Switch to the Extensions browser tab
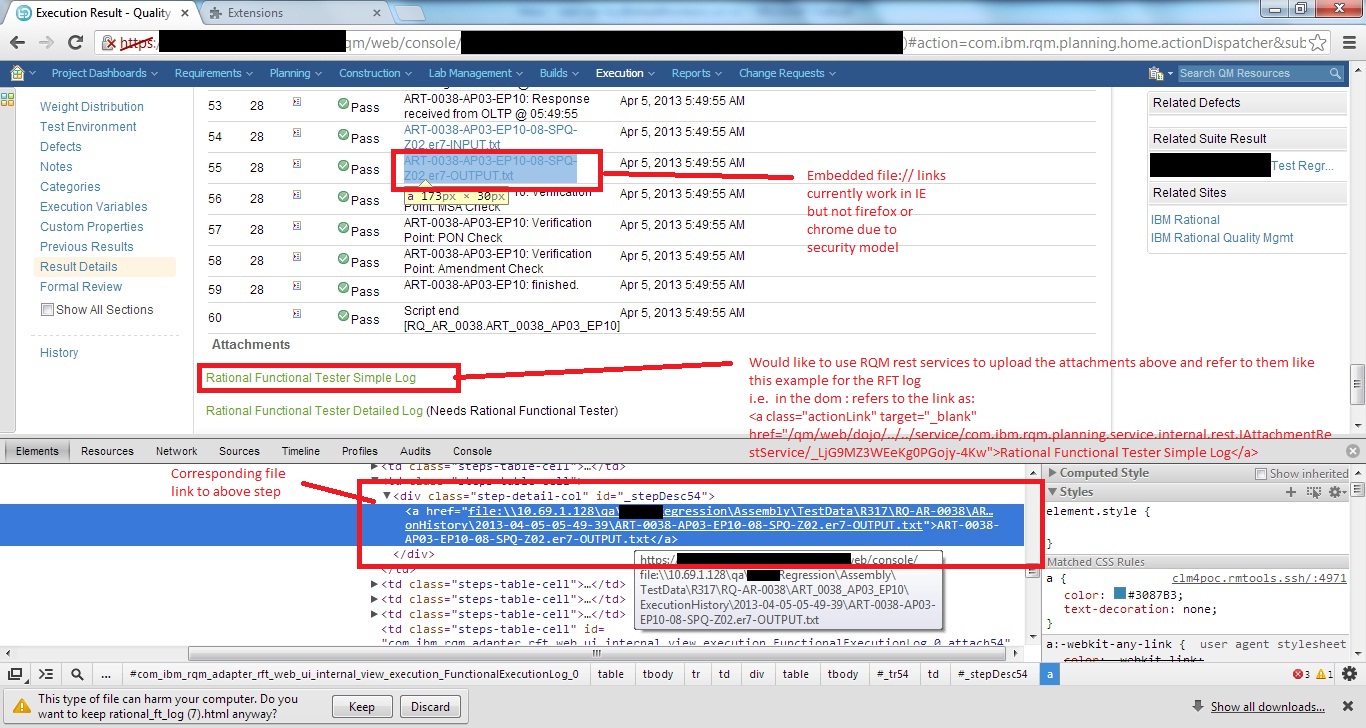 tap(293, 13)
